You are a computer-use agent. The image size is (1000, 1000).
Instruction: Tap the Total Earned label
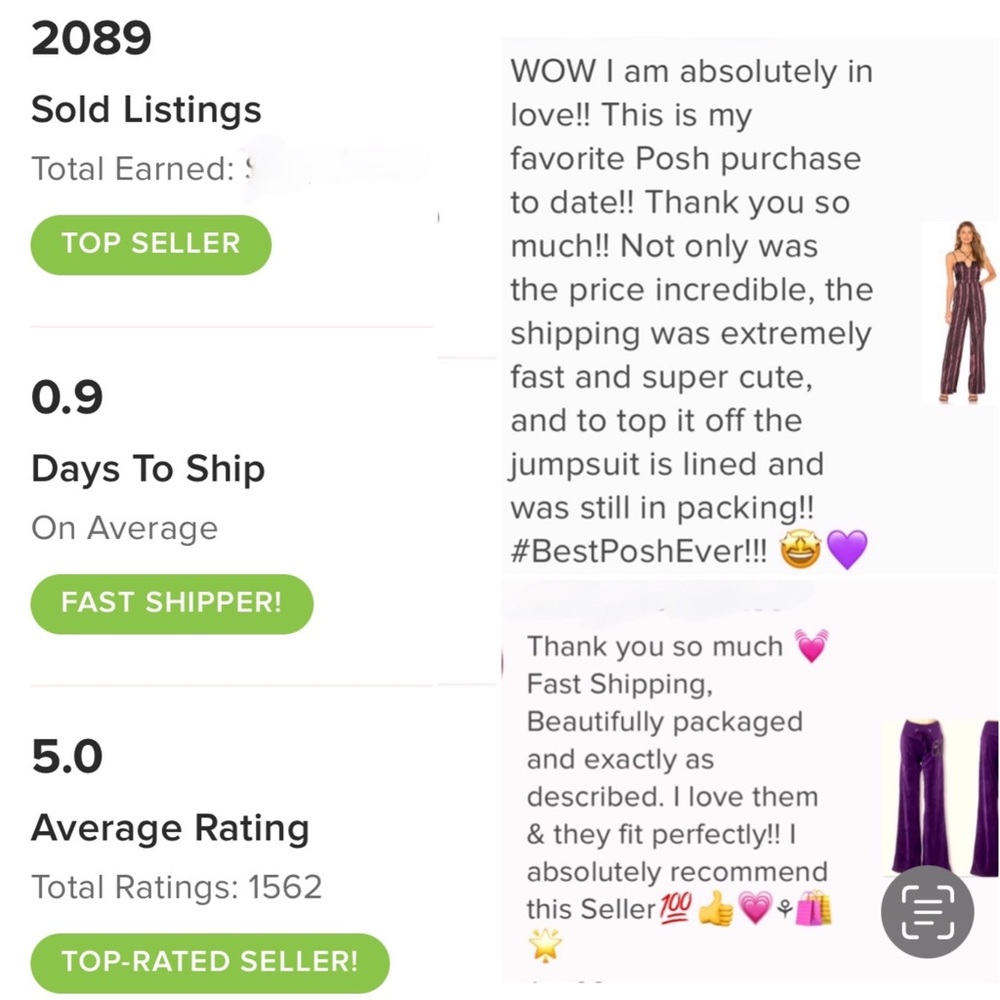click(x=131, y=169)
